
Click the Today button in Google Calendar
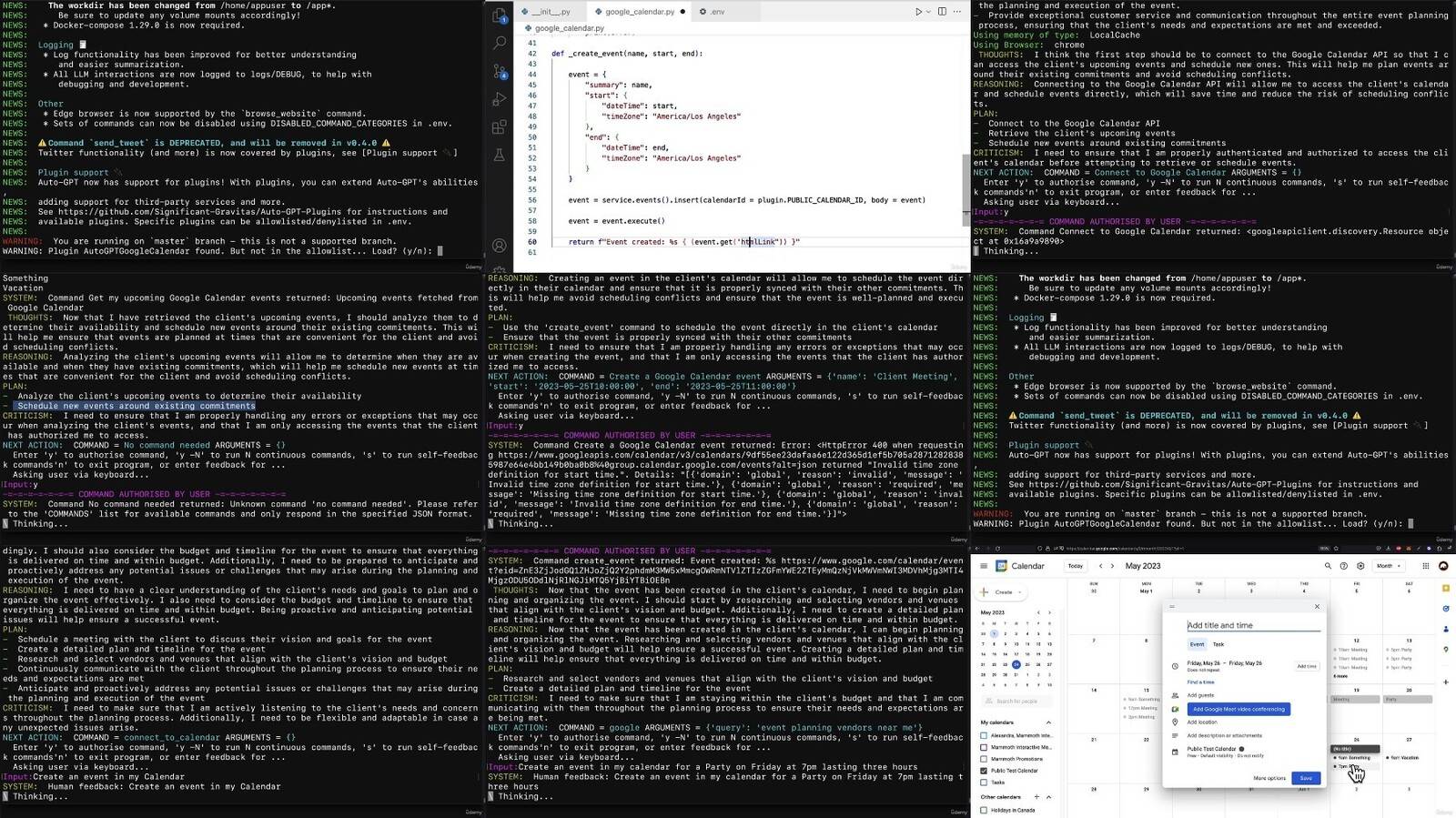point(1076,566)
